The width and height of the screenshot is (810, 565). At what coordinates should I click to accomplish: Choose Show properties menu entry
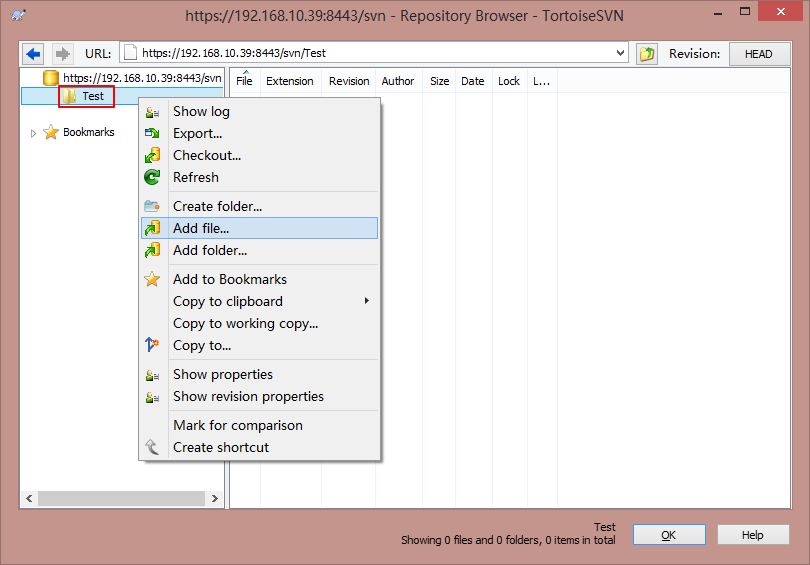259,374
